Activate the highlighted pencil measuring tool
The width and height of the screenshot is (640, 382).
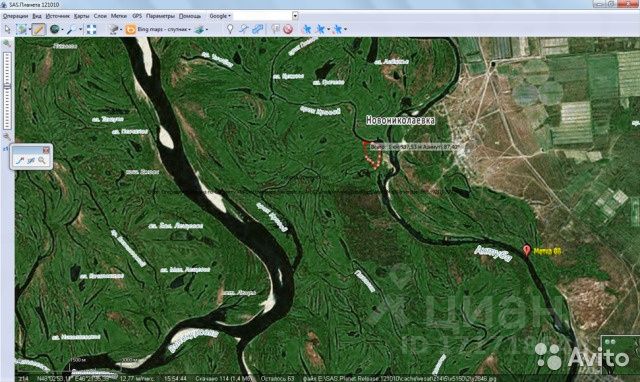coord(38,29)
